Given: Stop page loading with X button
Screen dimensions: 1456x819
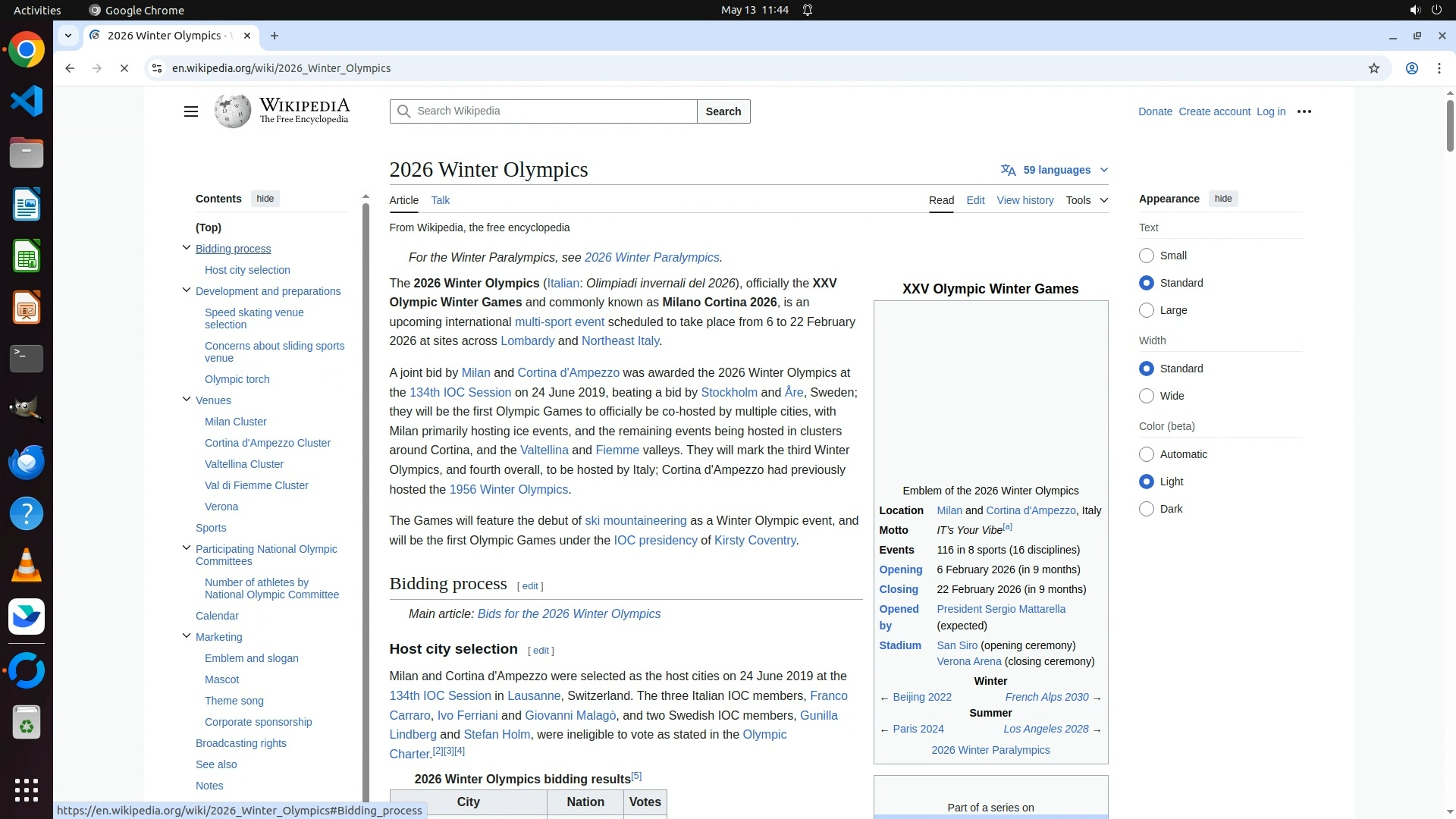Looking at the screenshot, I should [x=124, y=68].
